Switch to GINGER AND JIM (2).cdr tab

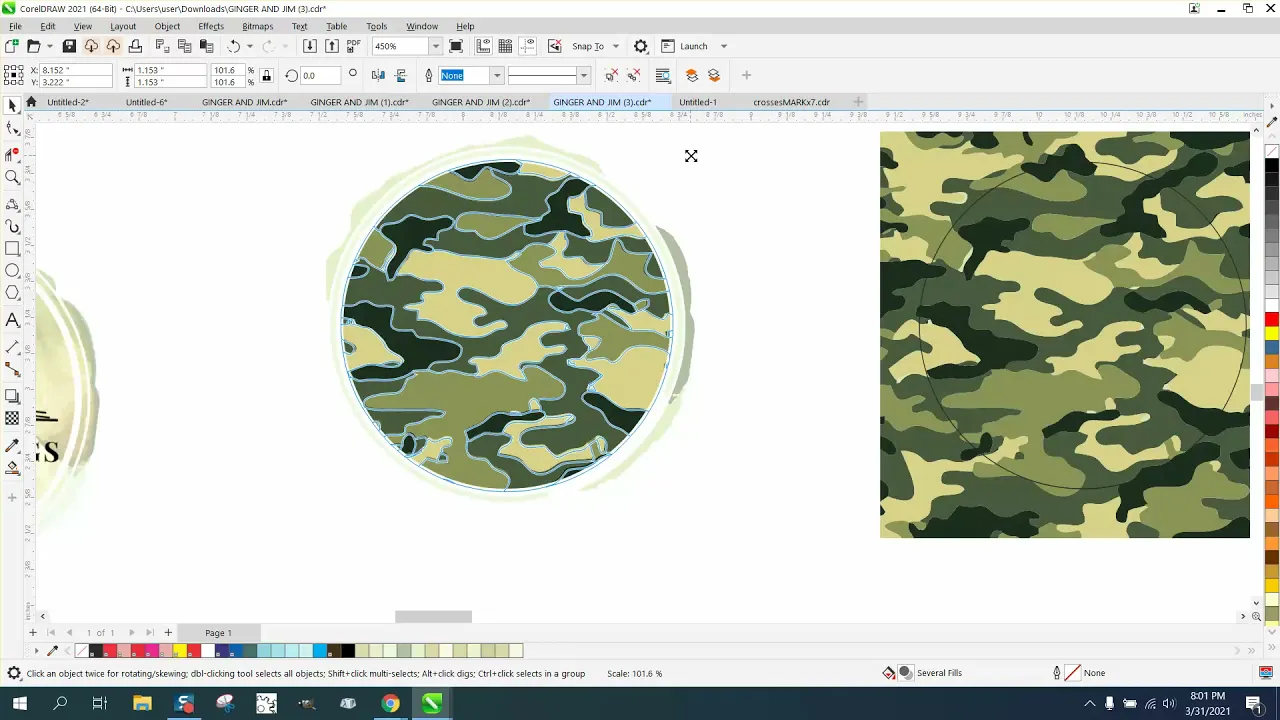pyautogui.click(x=481, y=102)
